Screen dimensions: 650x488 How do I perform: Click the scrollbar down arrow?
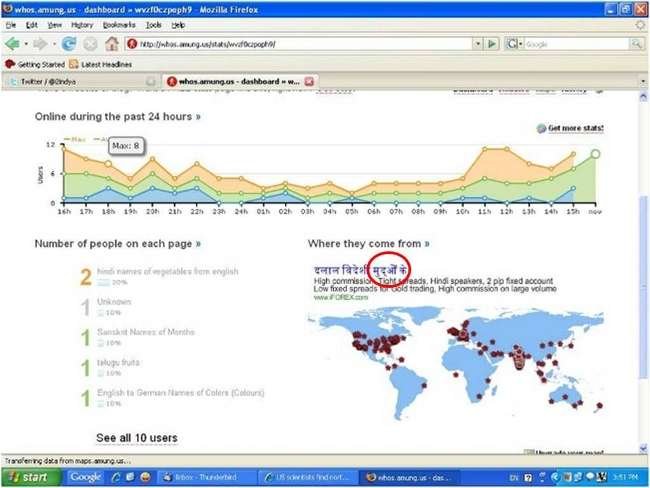point(643,448)
